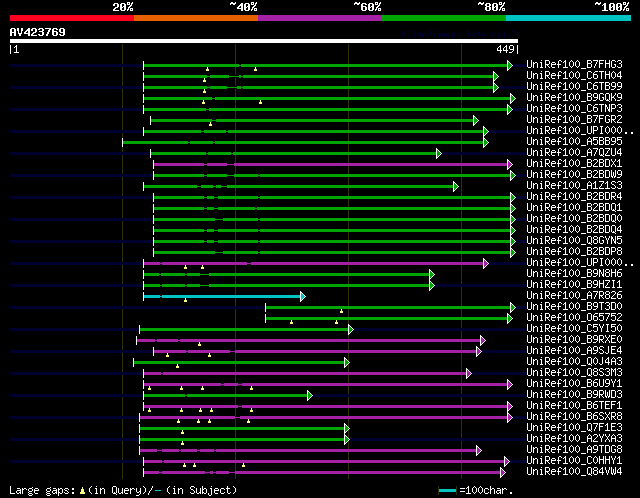Click the UniRef100_B6TEF1 label
Image resolution: width=640 pixels, height=498 pixels.
click(x=574, y=406)
